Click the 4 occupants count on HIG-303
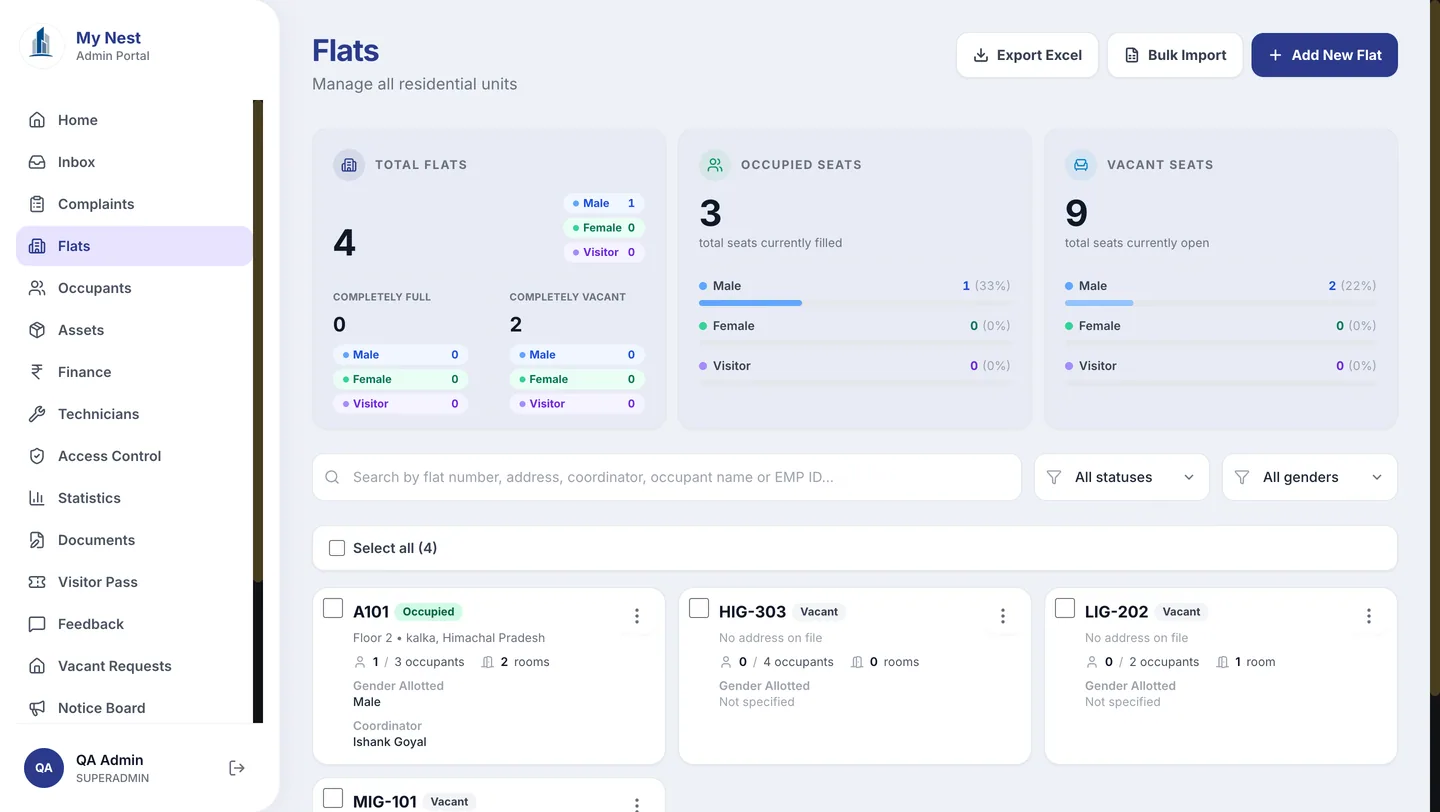This screenshot has height=812, width=1440. [x=798, y=662]
